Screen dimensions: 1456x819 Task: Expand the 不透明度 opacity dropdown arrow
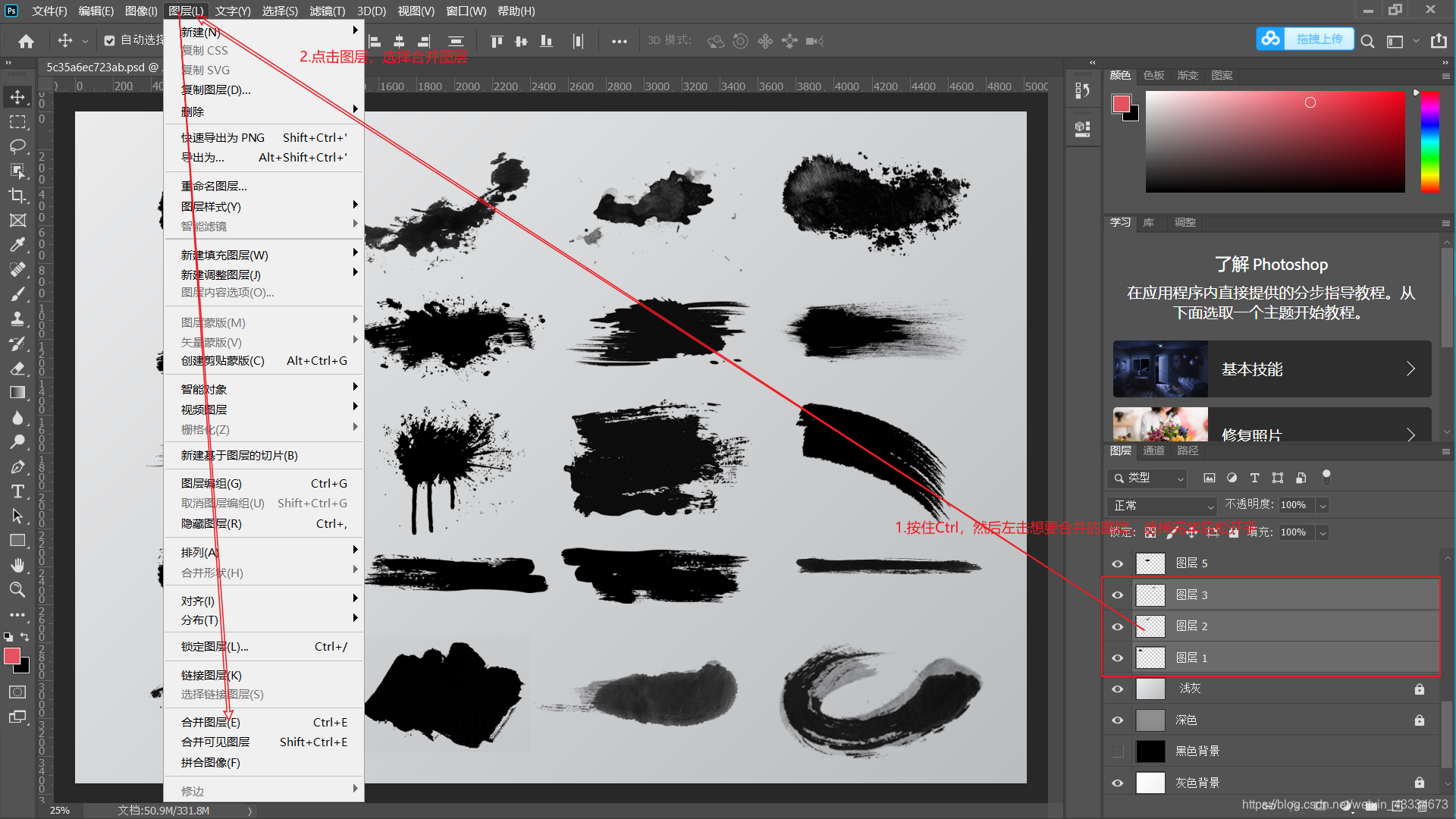[1323, 505]
